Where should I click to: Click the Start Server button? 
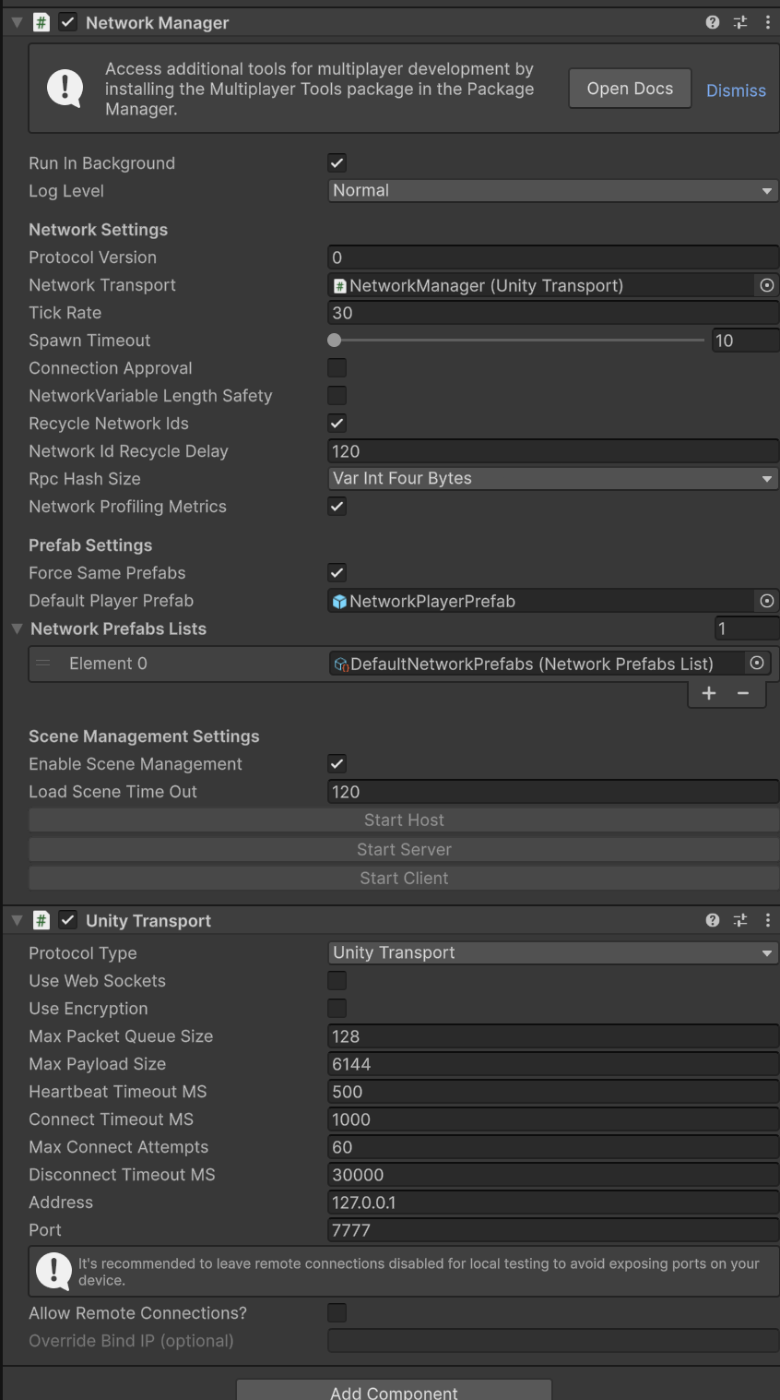click(404, 849)
